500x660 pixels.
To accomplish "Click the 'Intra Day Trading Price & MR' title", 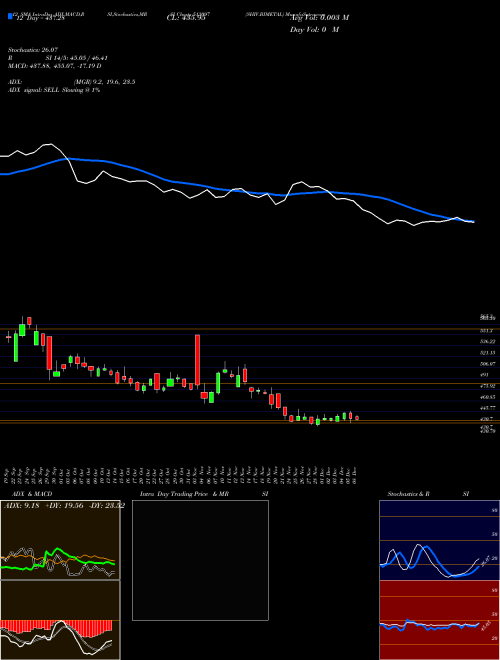I will [184, 494].
